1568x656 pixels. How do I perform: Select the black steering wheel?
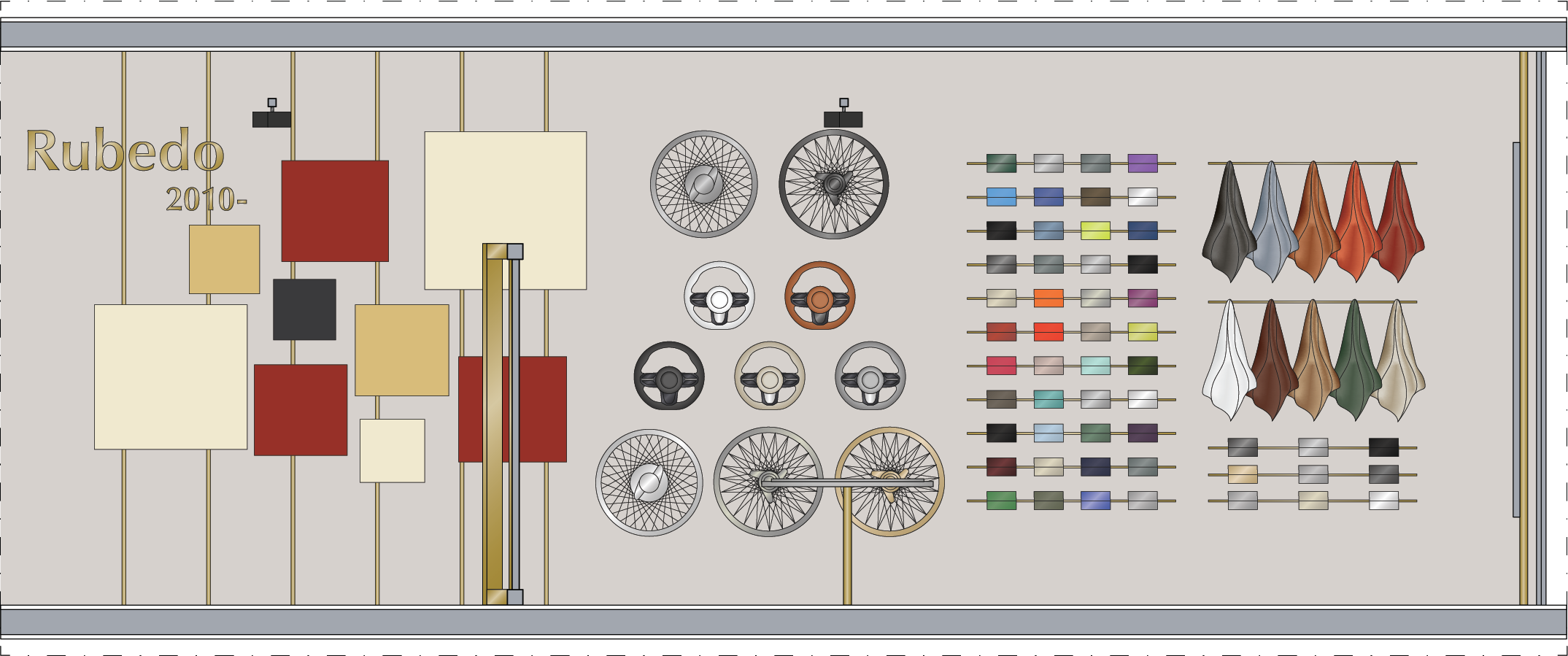tap(669, 377)
